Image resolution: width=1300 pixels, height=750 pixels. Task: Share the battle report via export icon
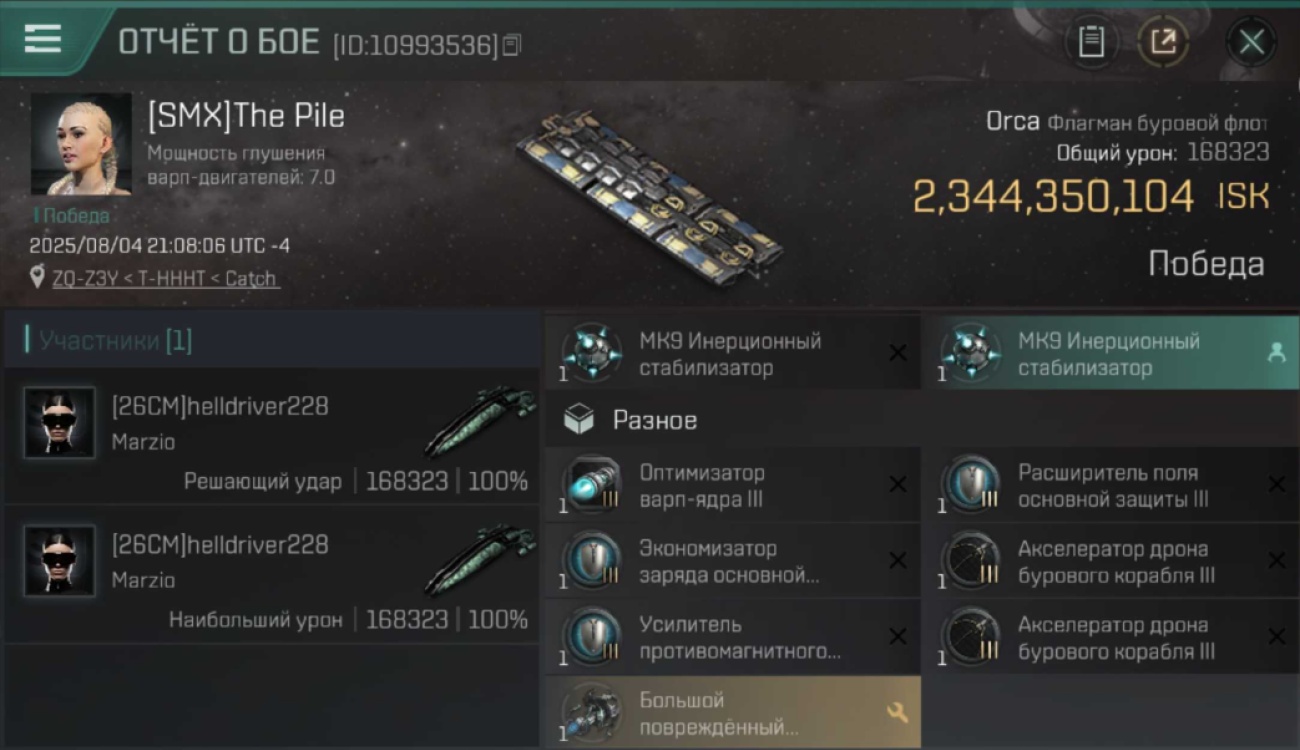click(1164, 42)
